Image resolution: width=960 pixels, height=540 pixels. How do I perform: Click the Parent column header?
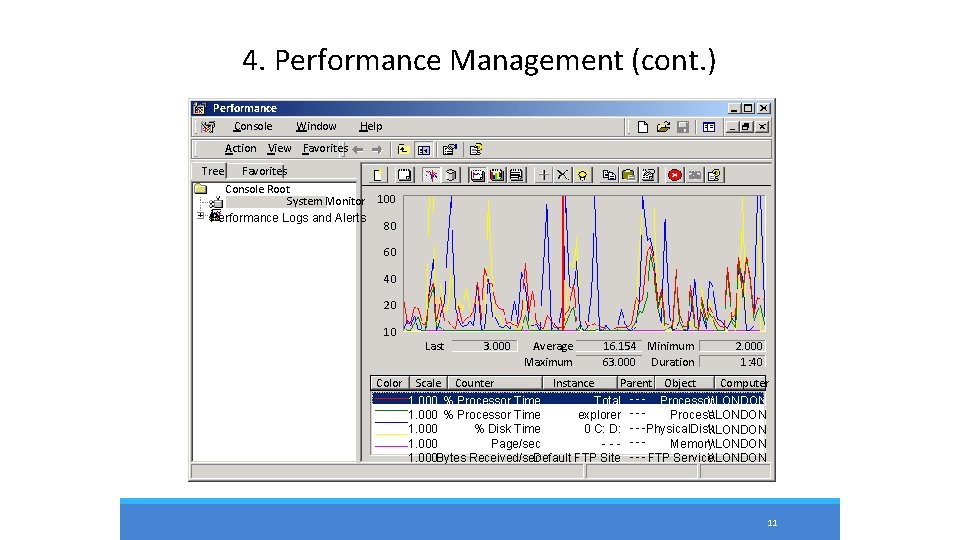click(636, 383)
